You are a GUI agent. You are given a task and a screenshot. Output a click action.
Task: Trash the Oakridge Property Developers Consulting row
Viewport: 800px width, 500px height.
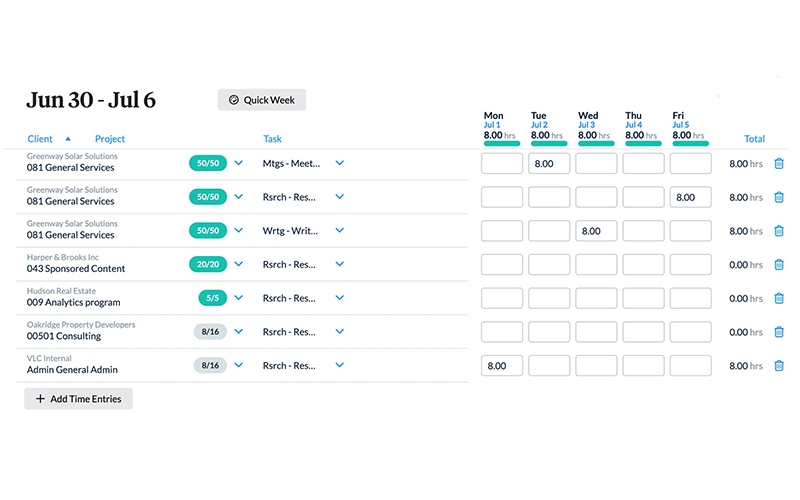[779, 332]
